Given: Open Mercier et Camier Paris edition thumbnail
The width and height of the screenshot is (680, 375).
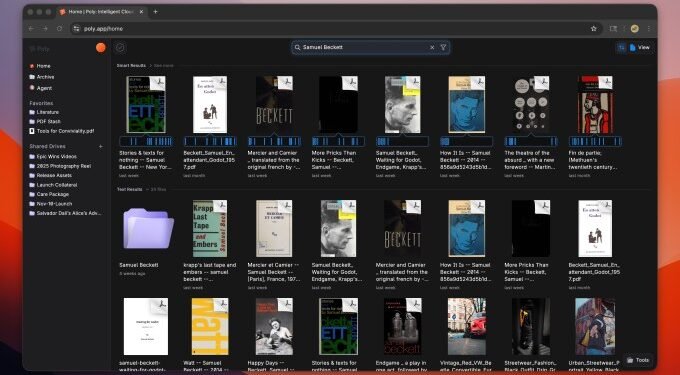Looking at the screenshot, I should coord(274,228).
